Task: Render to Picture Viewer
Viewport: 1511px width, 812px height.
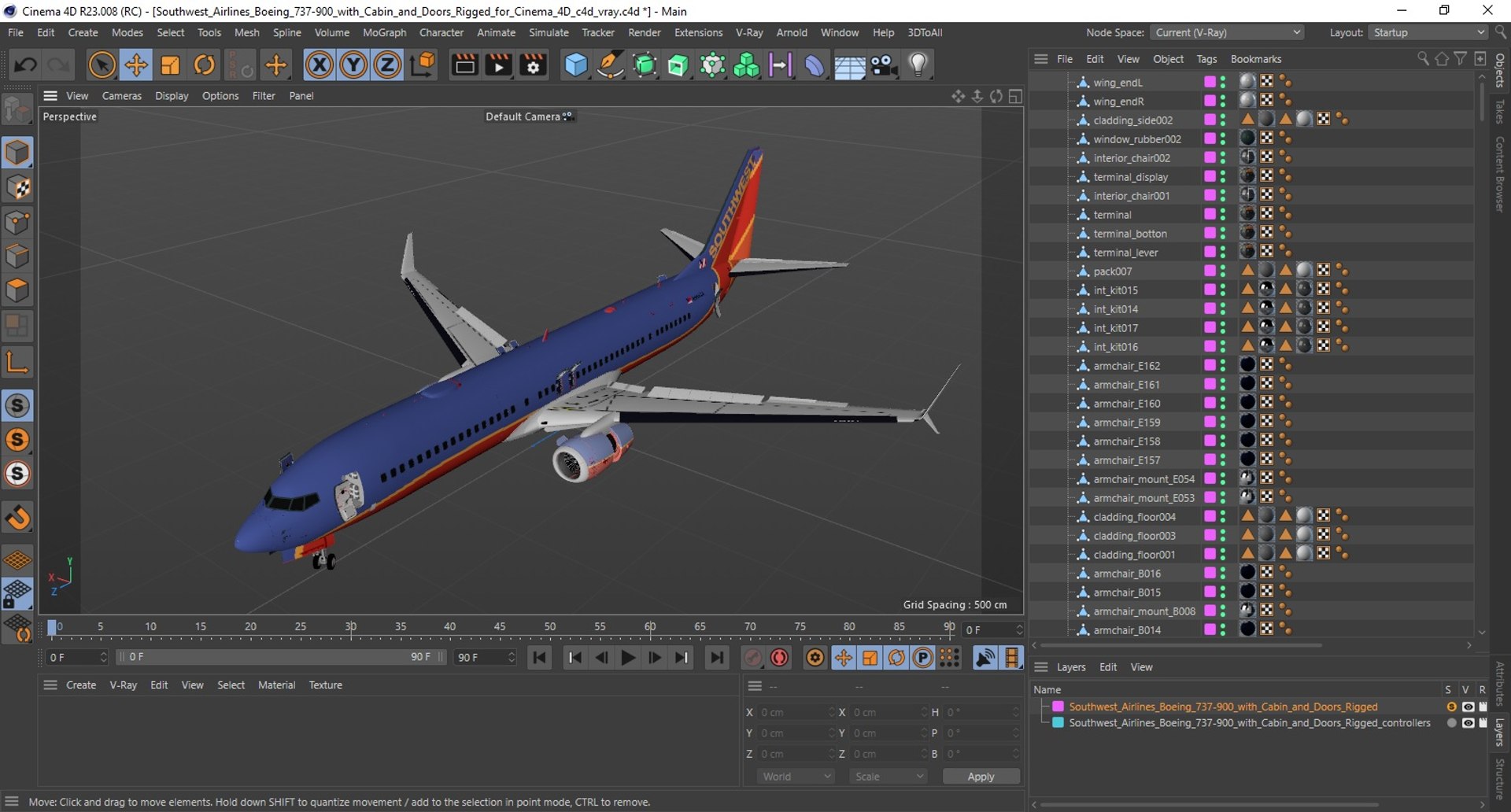Action: pos(499,65)
